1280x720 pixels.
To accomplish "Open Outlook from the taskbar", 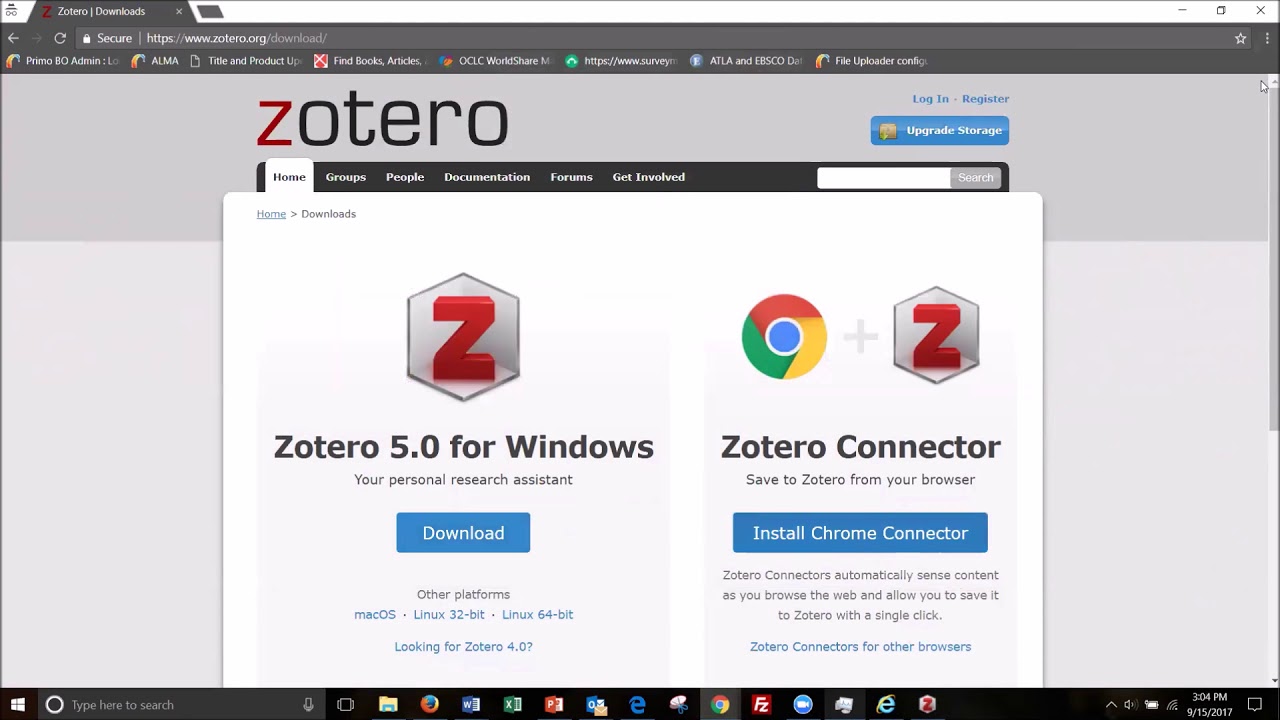I will 596,705.
